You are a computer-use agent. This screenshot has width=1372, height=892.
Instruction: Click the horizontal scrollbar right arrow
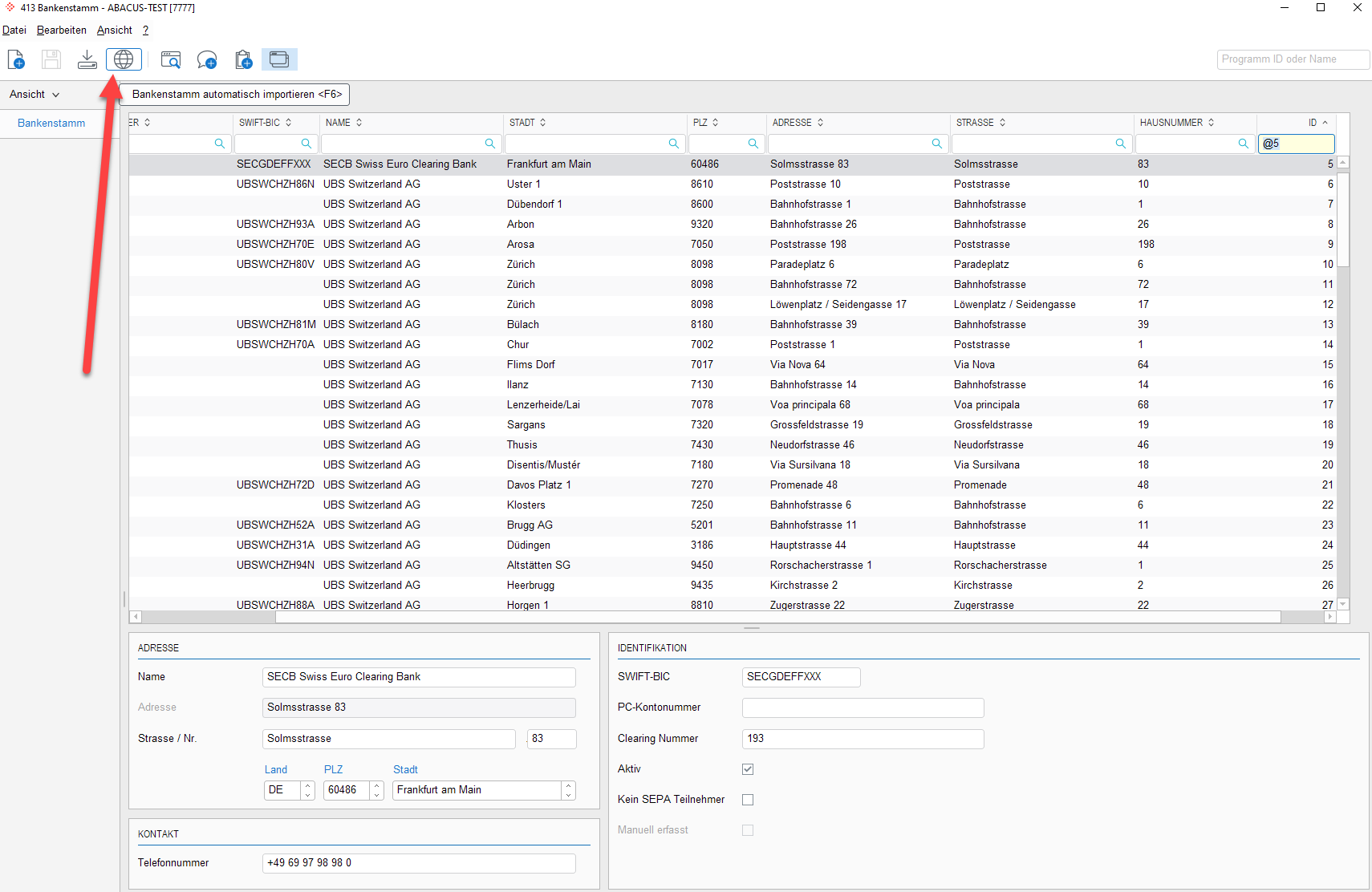1330,617
